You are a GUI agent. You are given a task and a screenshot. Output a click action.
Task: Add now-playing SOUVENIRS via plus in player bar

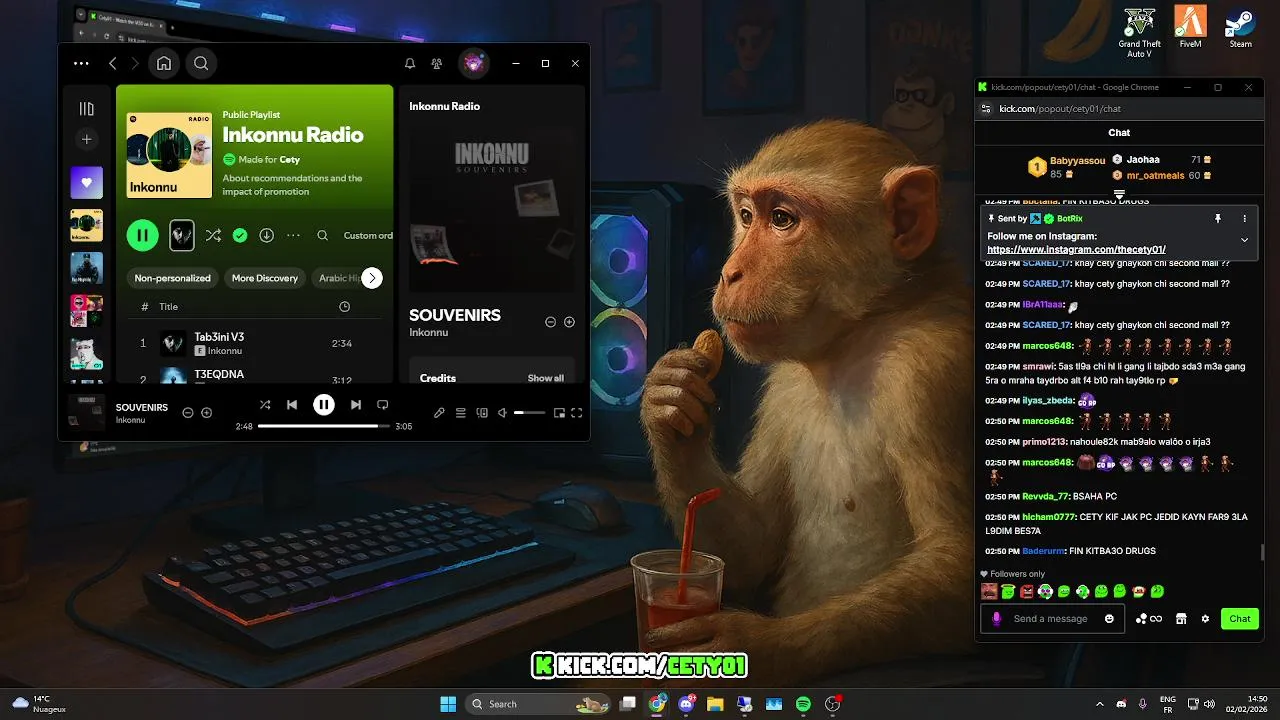tap(207, 412)
